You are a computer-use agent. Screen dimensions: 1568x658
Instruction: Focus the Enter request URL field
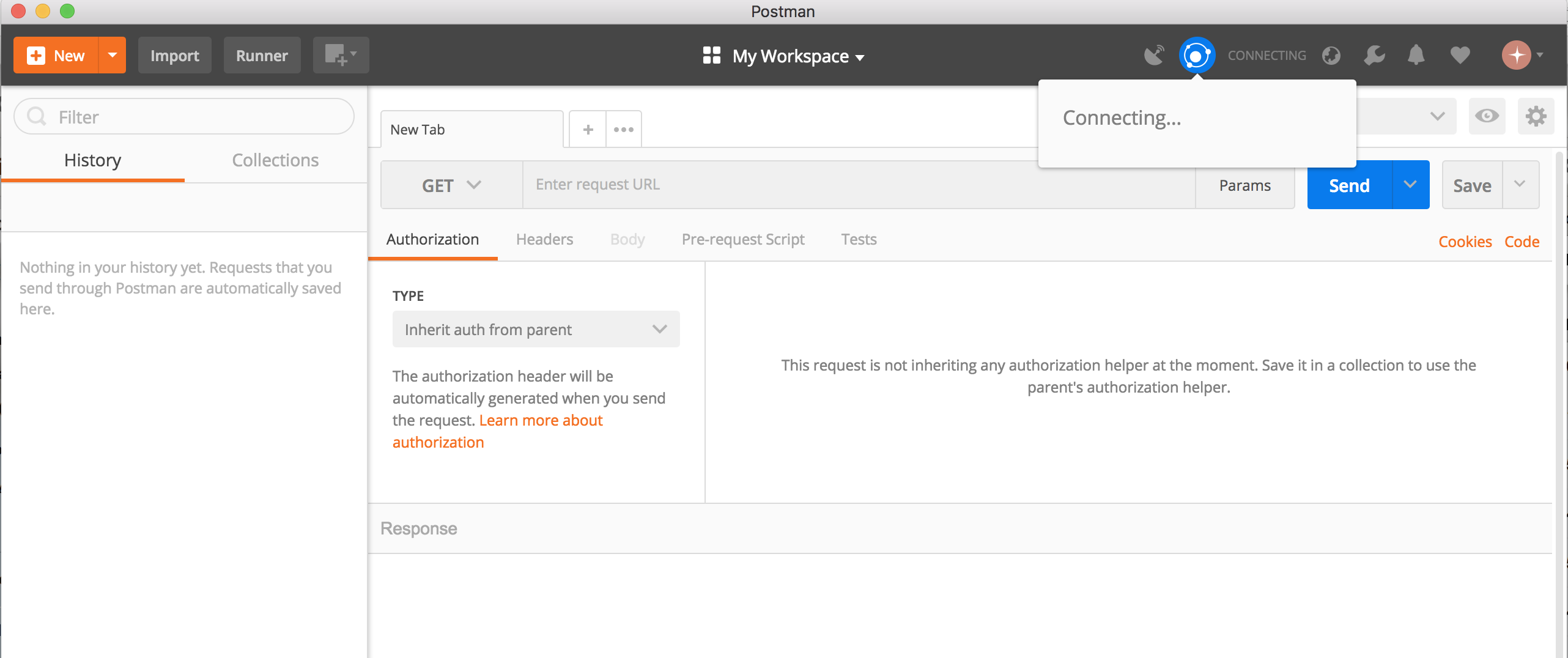(x=859, y=185)
